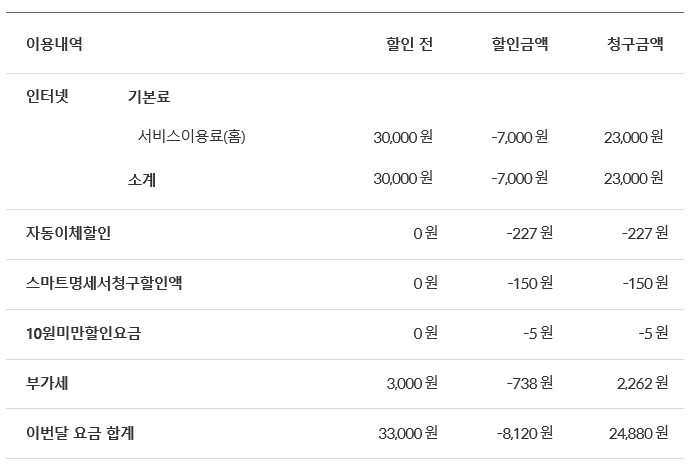Select the 청구금액 column header
This screenshot has width=698, height=466.
click(634, 45)
